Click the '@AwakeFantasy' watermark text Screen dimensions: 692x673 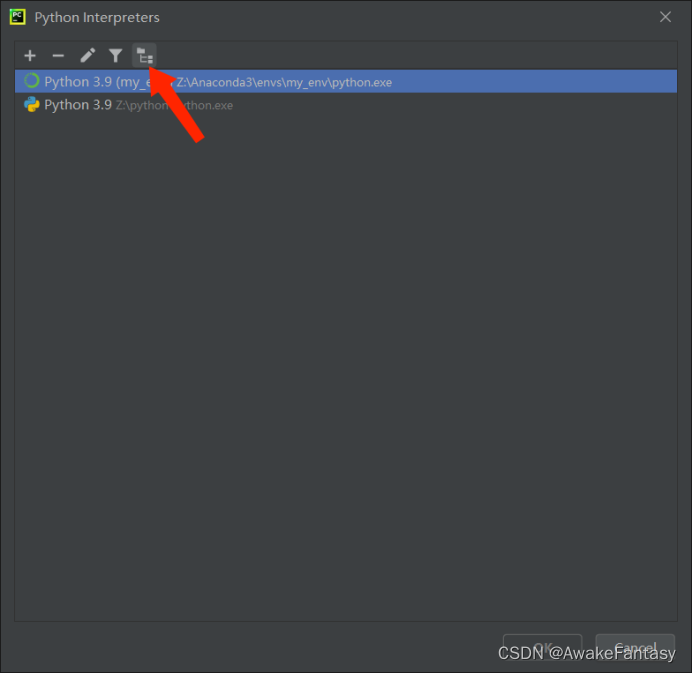612,654
